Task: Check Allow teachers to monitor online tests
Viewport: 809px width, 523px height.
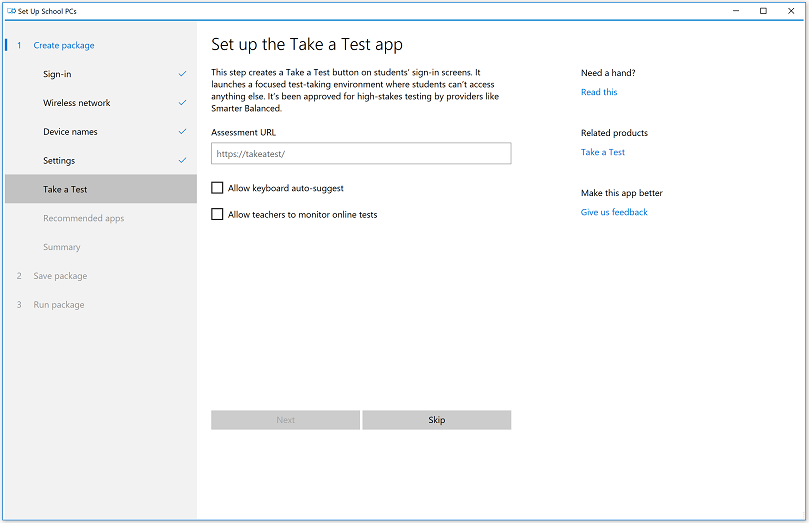Action: 218,214
